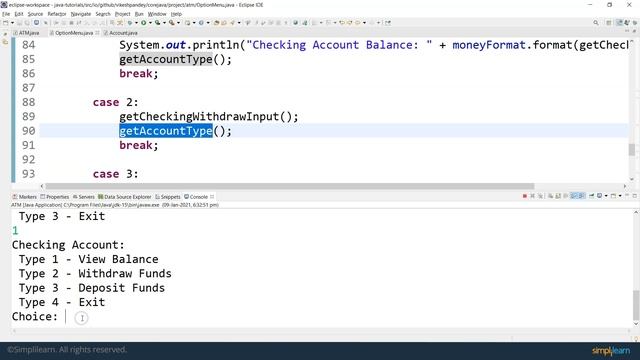Image resolution: width=640 pixels, height=360 pixels.
Task: Open the Navigate menu
Action: (x=81, y=14)
